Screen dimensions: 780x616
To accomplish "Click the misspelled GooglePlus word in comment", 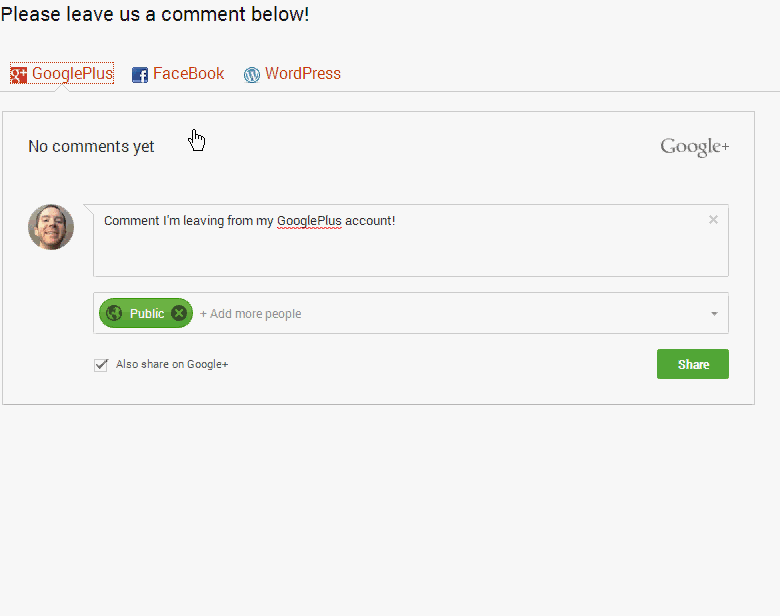I will pos(309,221).
